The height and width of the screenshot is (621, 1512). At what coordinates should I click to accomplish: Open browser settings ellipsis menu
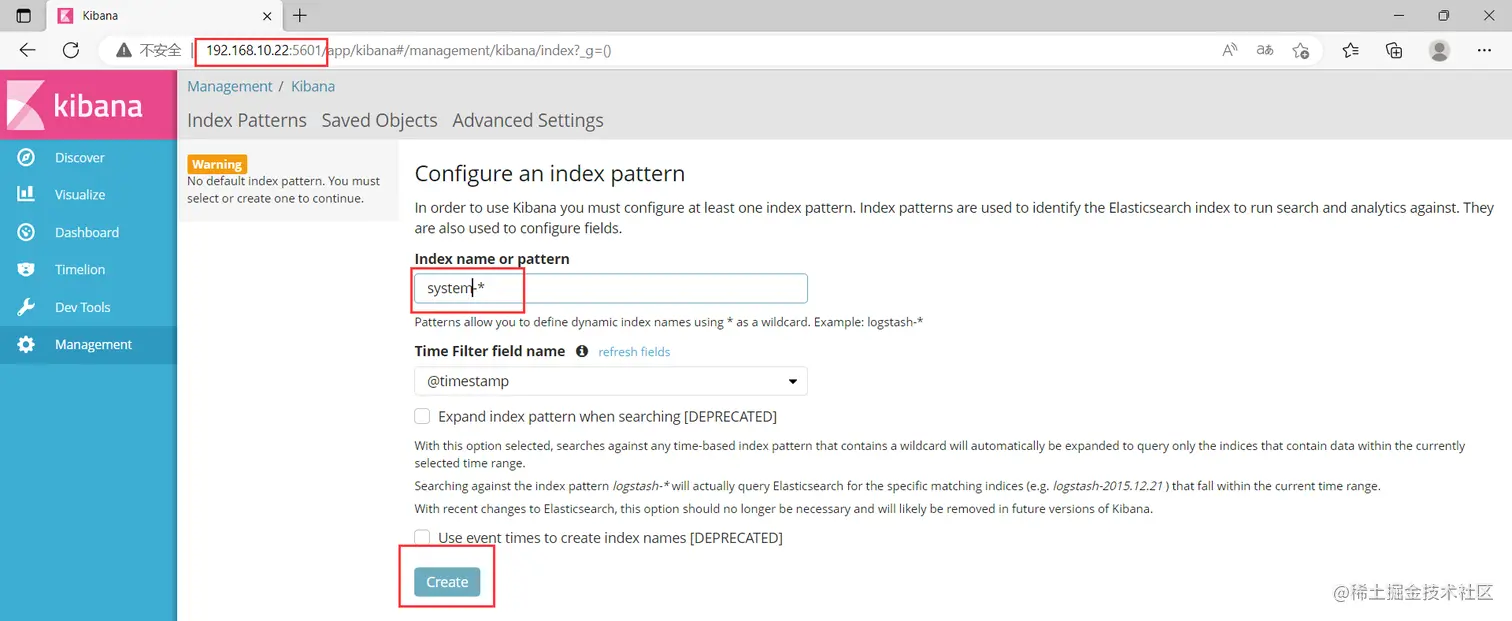[1484, 50]
